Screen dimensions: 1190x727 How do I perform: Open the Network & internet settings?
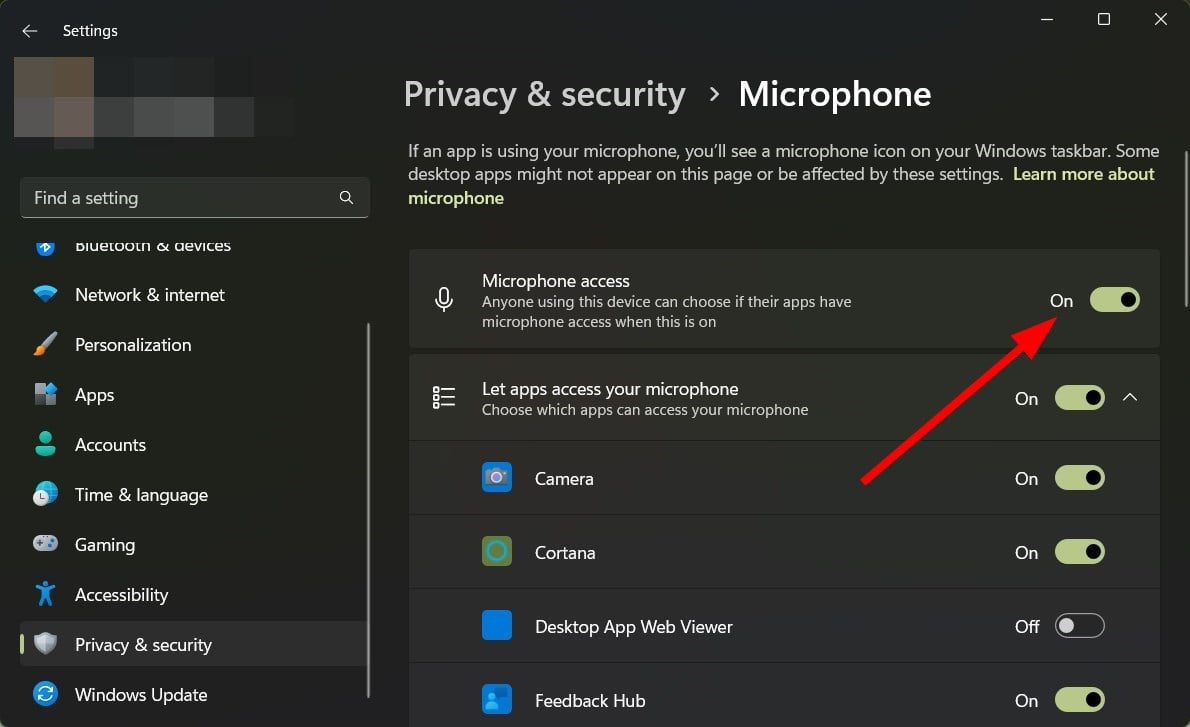pos(149,295)
